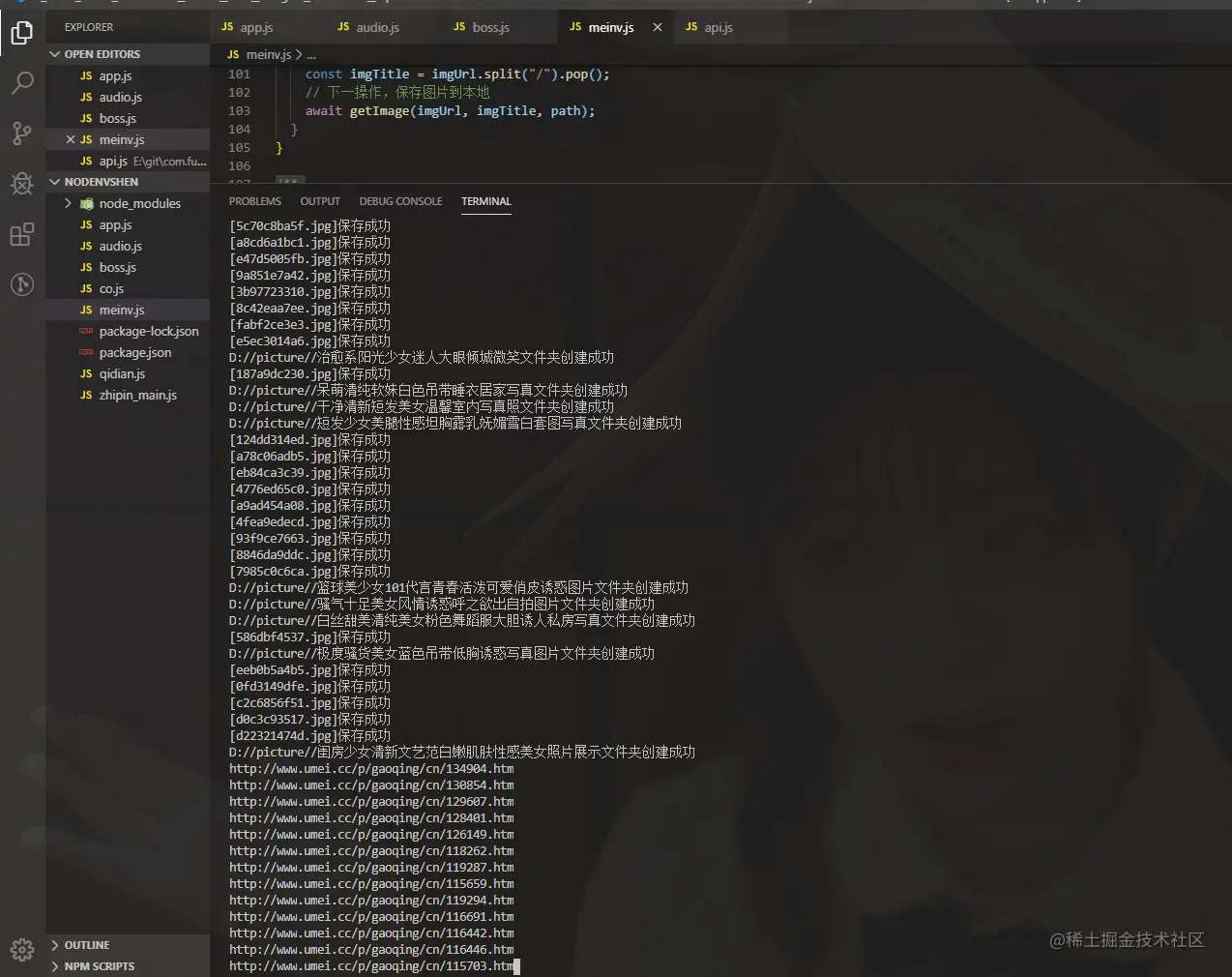
Task: Open package-lock.json in file tree
Action: coord(128,331)
